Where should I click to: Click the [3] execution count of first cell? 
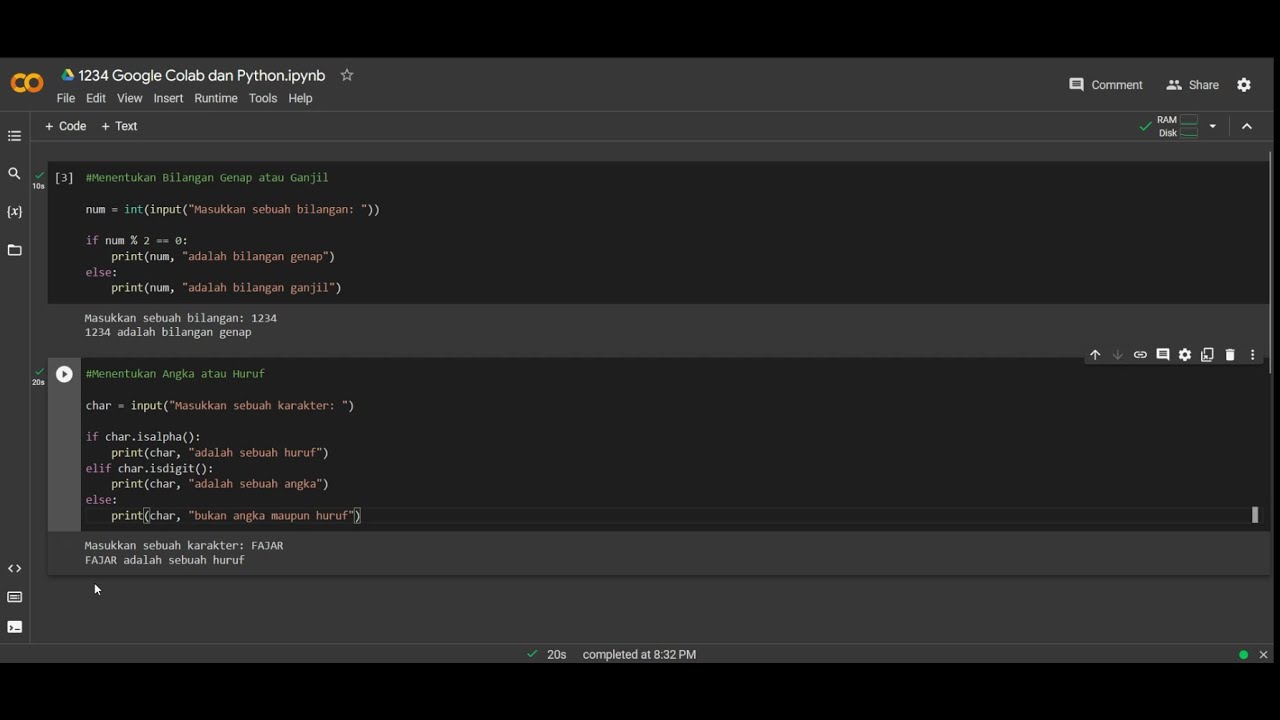click(x=64, y=178)
